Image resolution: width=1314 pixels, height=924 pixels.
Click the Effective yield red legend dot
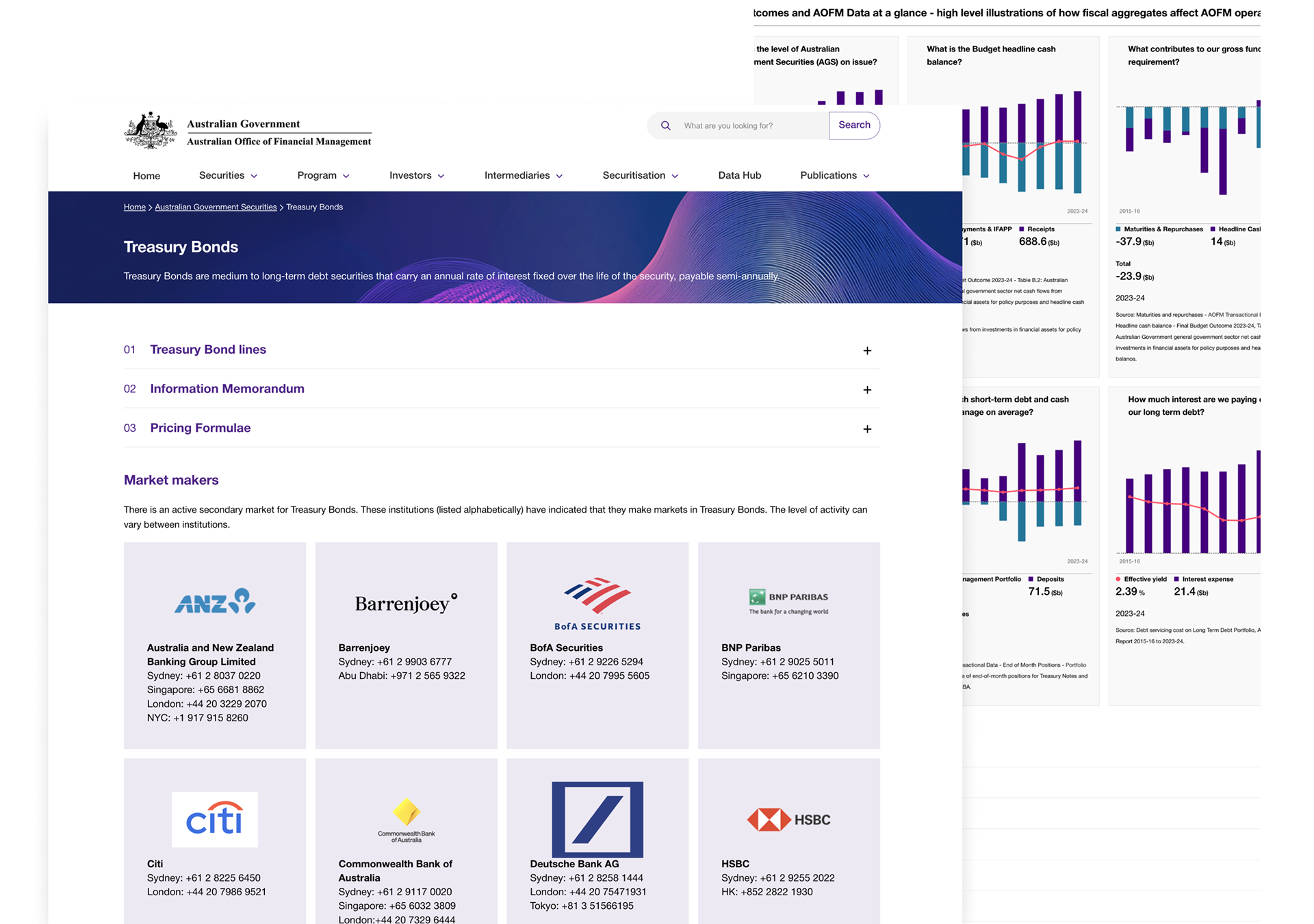pyautogui.click(x=1118, y=579)
